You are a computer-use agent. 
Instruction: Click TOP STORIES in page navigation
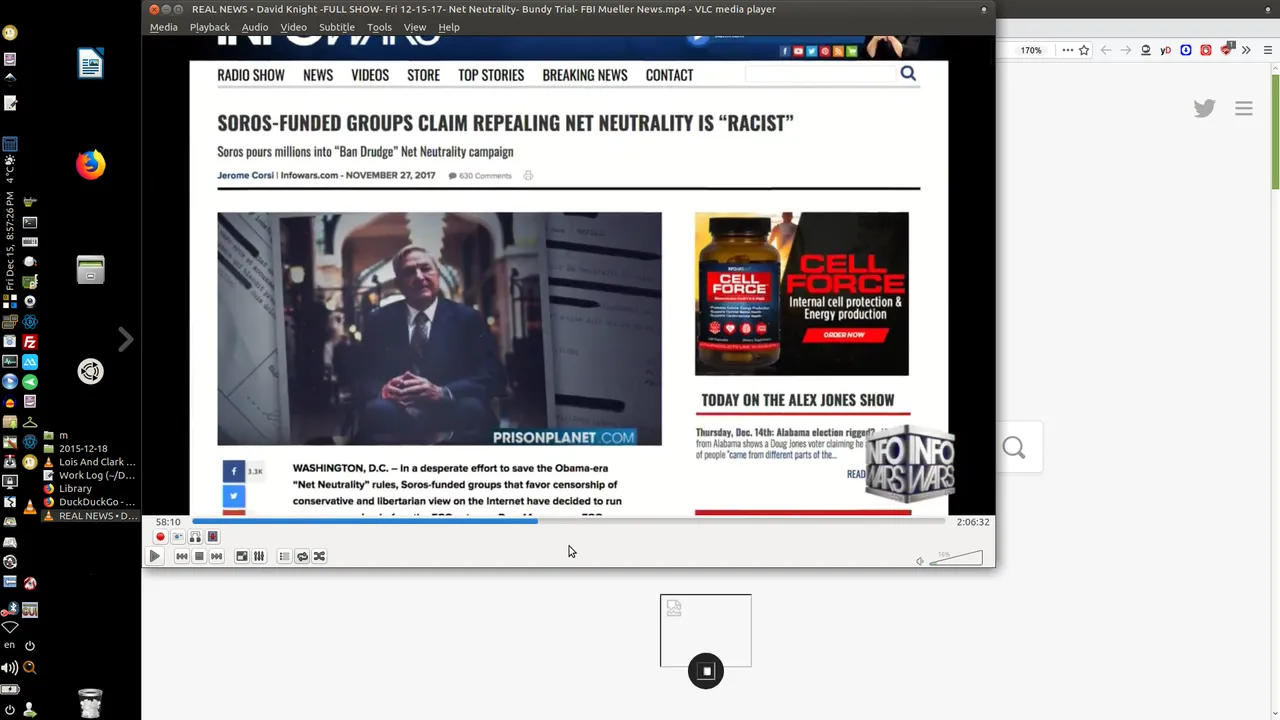click(x=491, y=75)
